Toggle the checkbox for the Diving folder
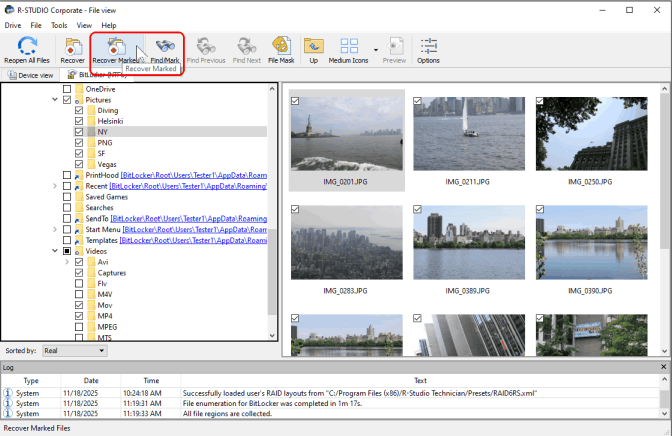The image size is (672, 436). click(x=79, y=110)
